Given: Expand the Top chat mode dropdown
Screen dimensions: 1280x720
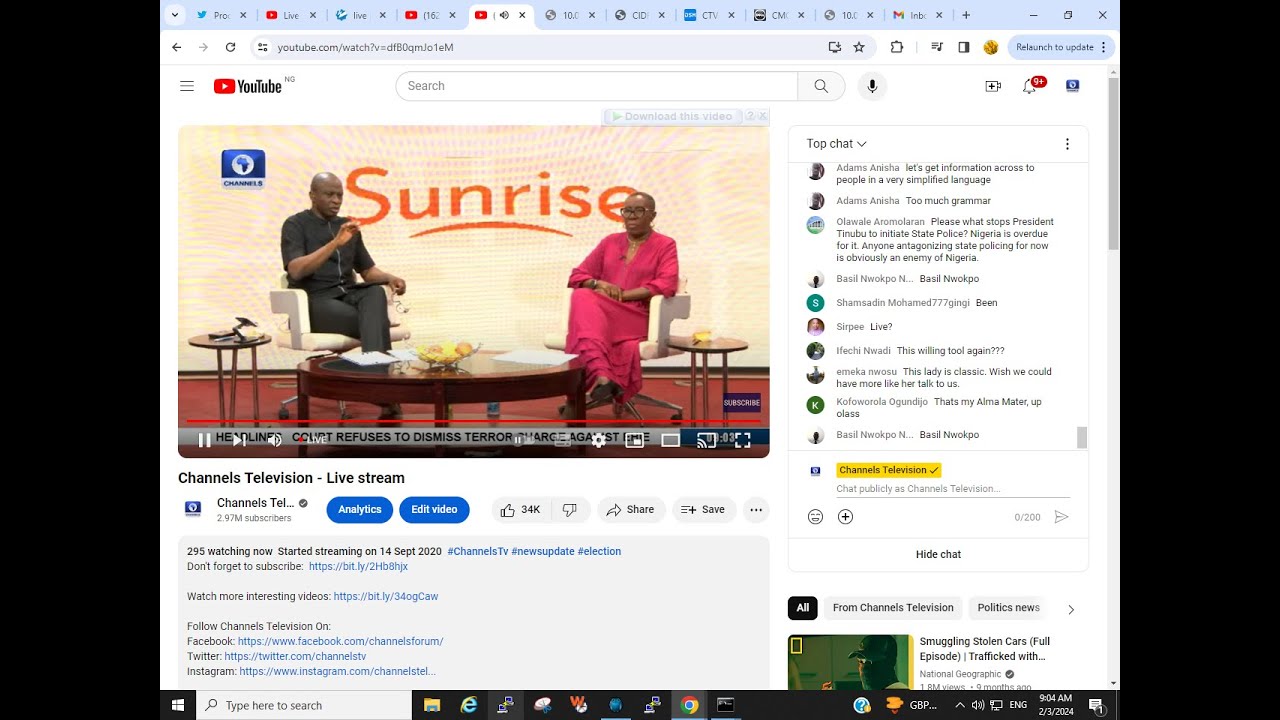Looking at the screenshot, I should 837,144.
